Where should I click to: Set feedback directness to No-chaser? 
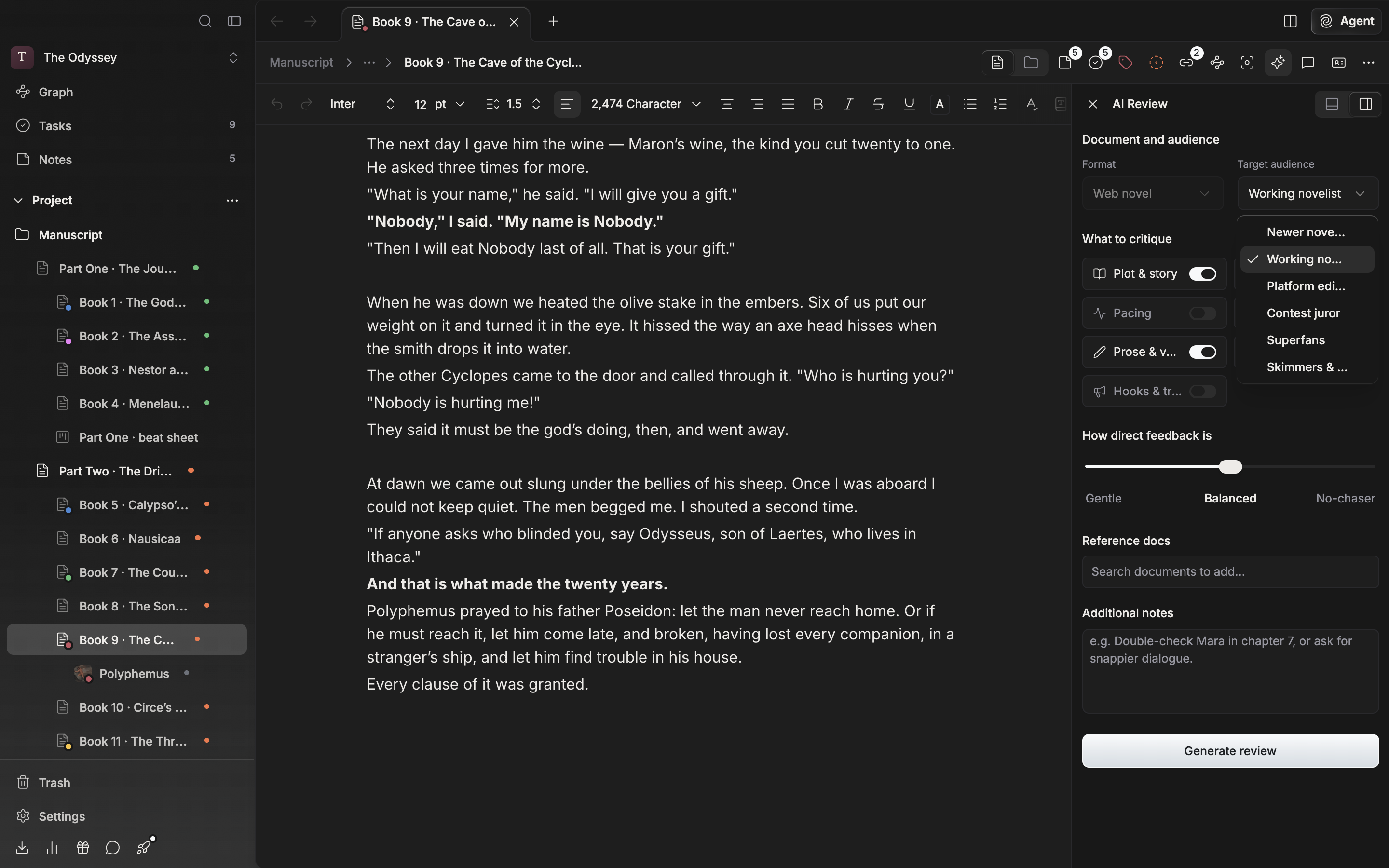1345,498
